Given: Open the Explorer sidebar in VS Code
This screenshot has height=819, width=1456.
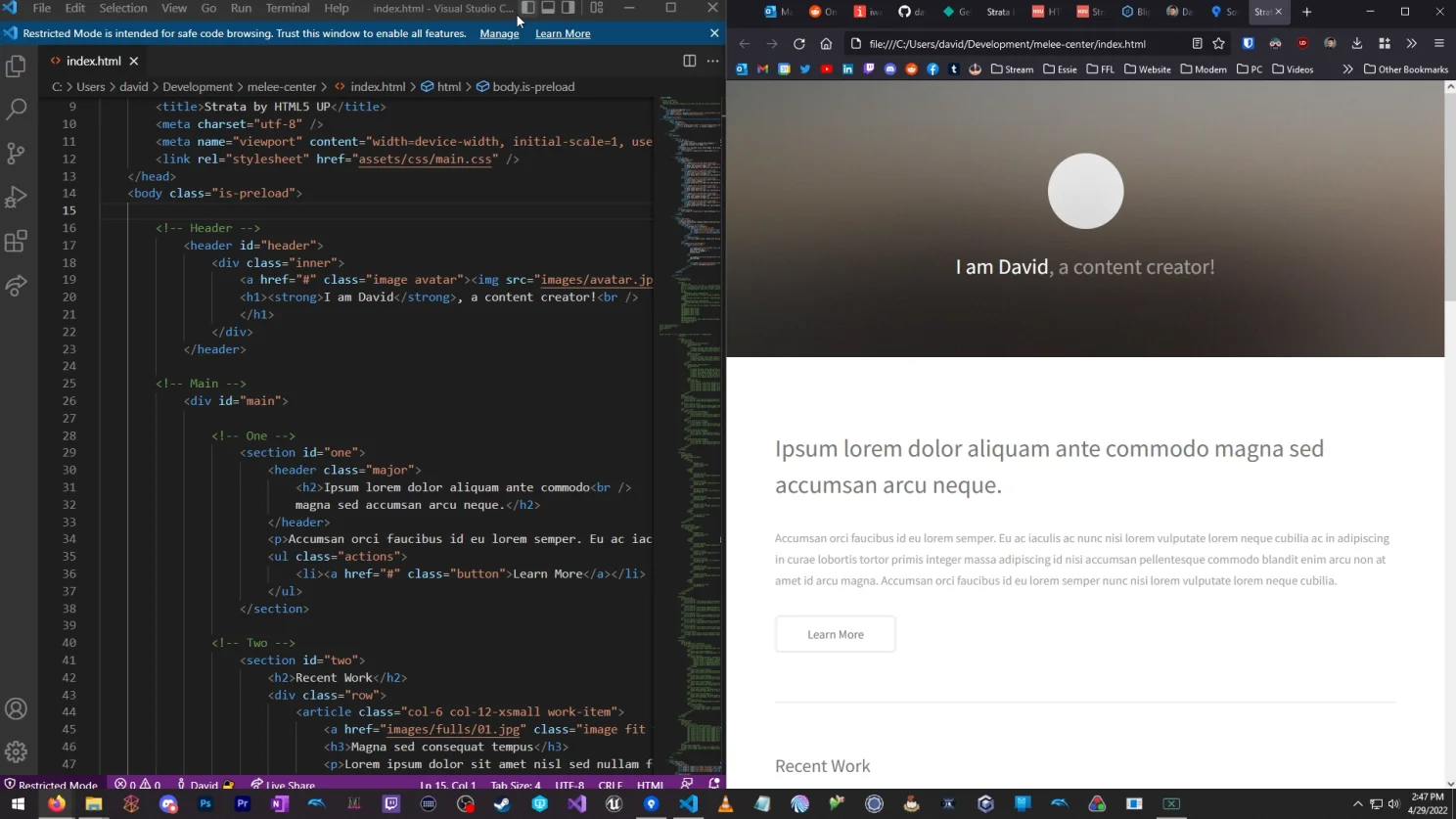Looking at the screenshot, I should pyautogui.click(x=15, y=65).
